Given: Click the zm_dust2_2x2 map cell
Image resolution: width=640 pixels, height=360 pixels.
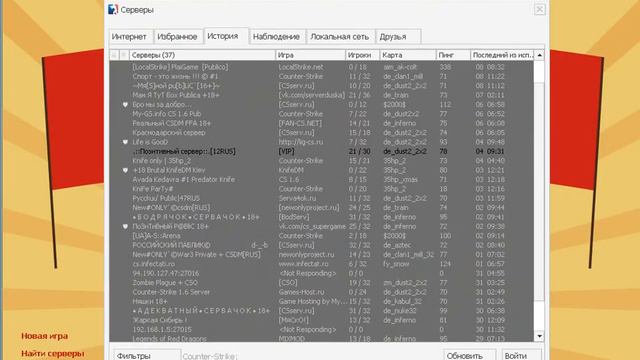Looking at the screenshot, I should click(x=405, y=283).
